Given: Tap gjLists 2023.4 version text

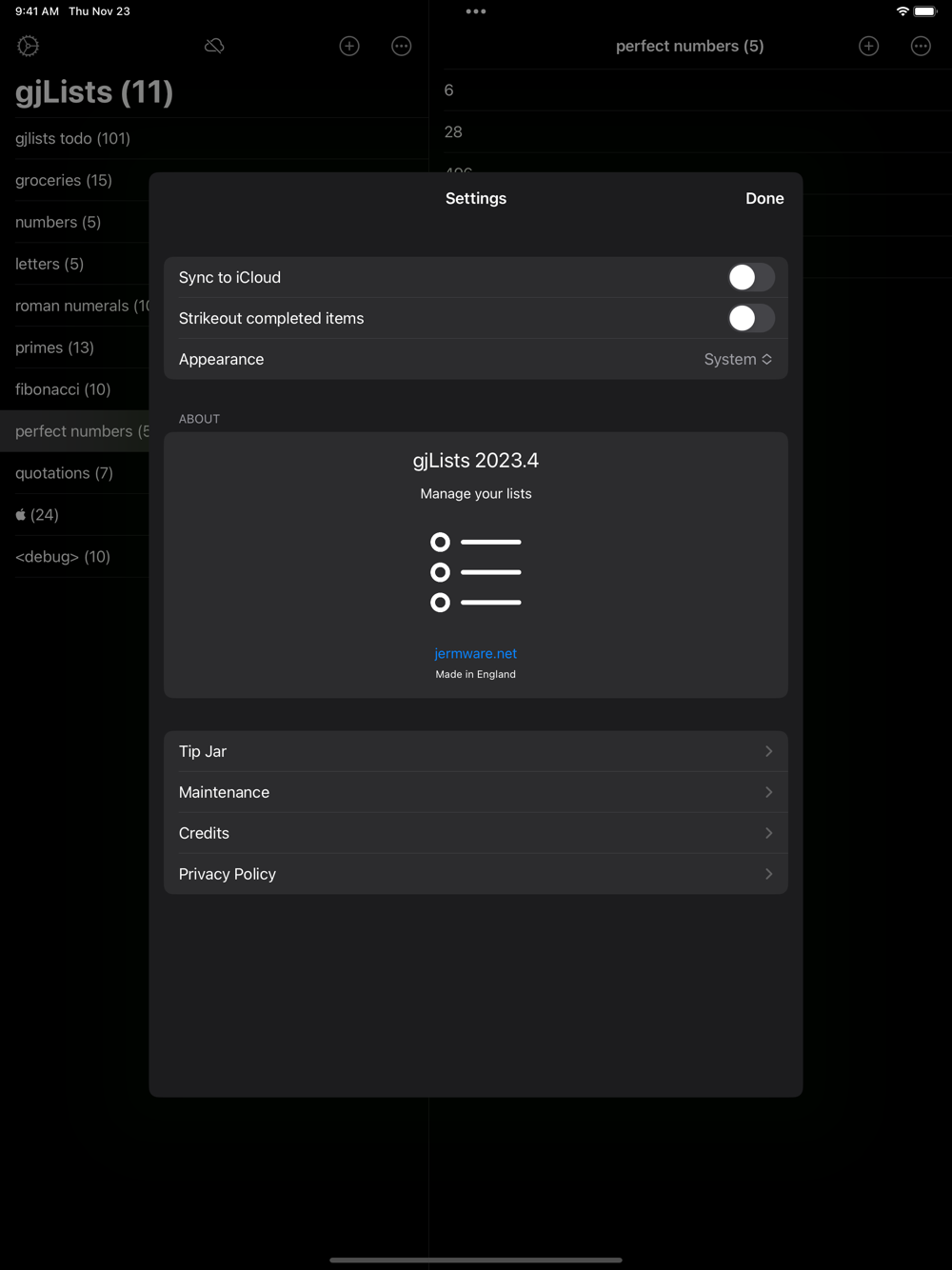Looking at the screenshot, I should click(476, 460).
